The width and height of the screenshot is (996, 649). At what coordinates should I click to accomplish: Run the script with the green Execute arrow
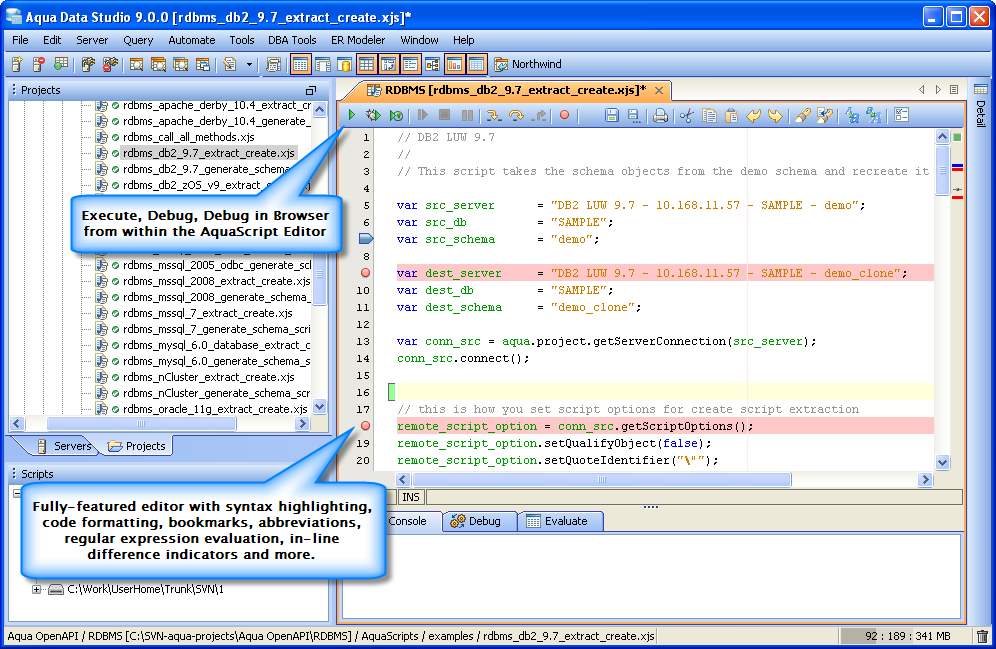352,116
